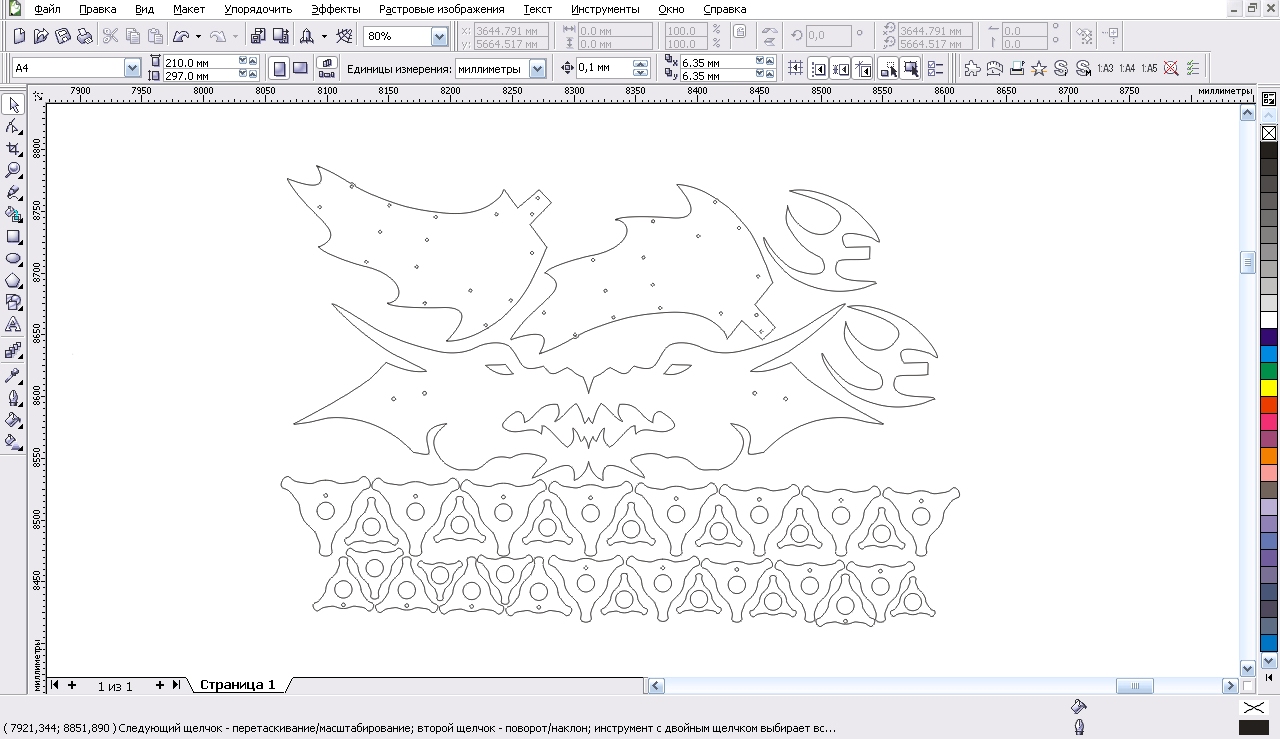Click the 1:A4 scale button
This screenshot has width=1280, height=739.
tap(1127, 69)
